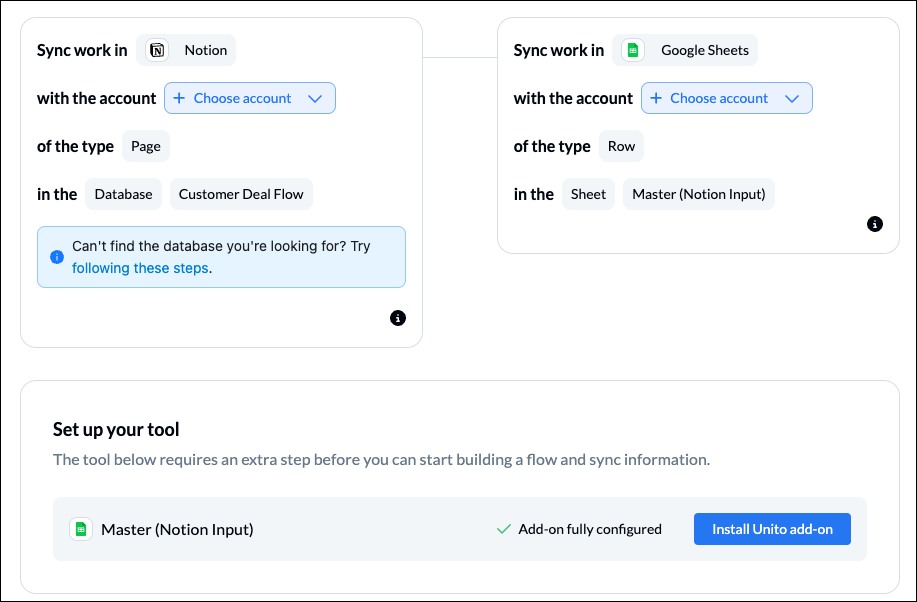Click blue info icon in database hint

57,257
